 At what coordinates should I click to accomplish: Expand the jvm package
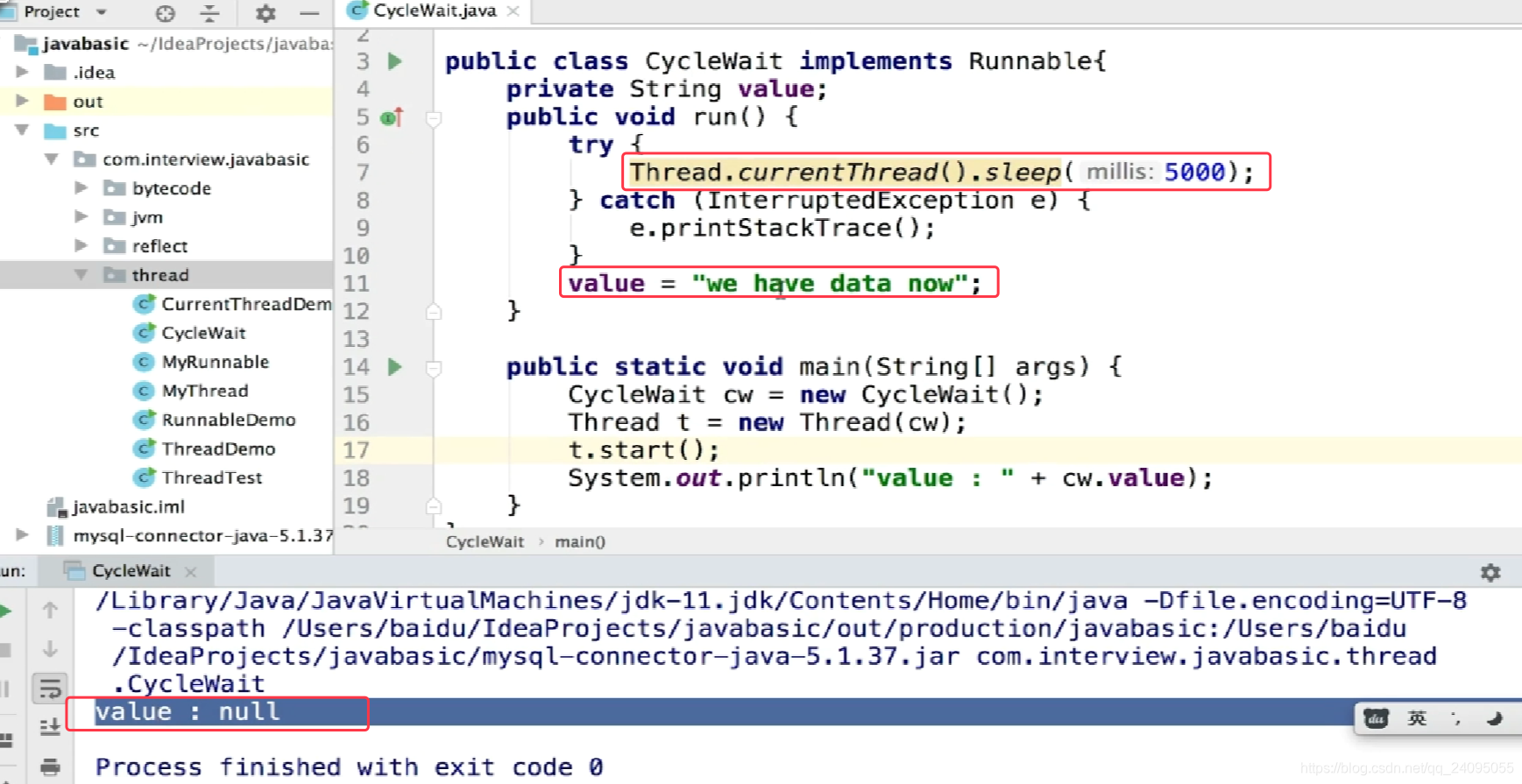81,216
